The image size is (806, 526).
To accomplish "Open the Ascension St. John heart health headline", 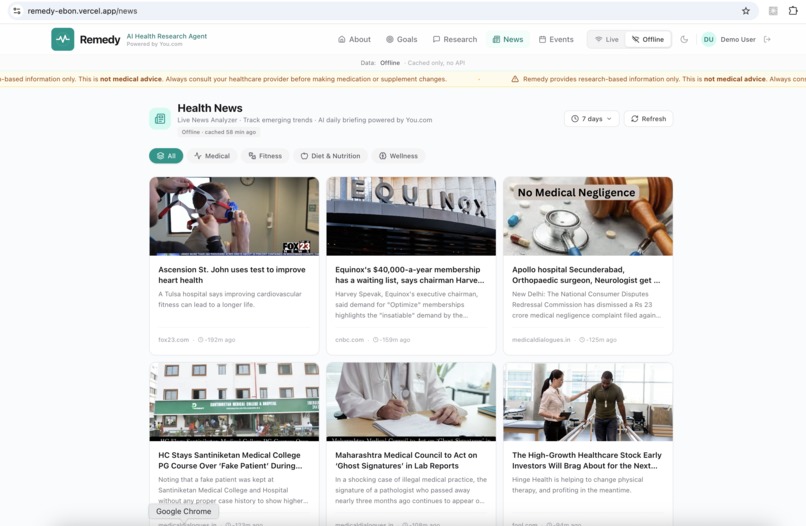I will point(232,275).
